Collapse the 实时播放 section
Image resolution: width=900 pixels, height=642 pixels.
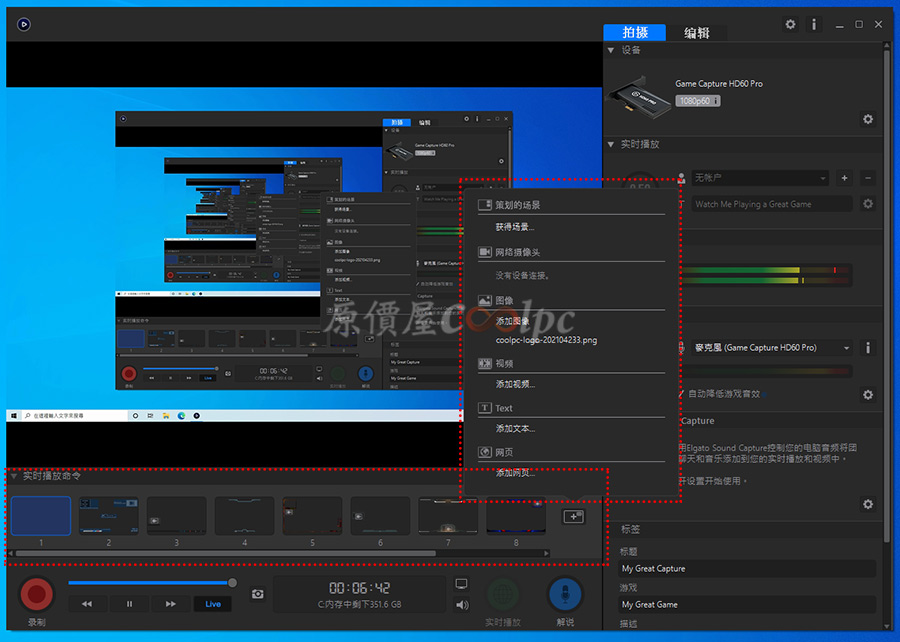pyautogui.click(x=611, y=144)
